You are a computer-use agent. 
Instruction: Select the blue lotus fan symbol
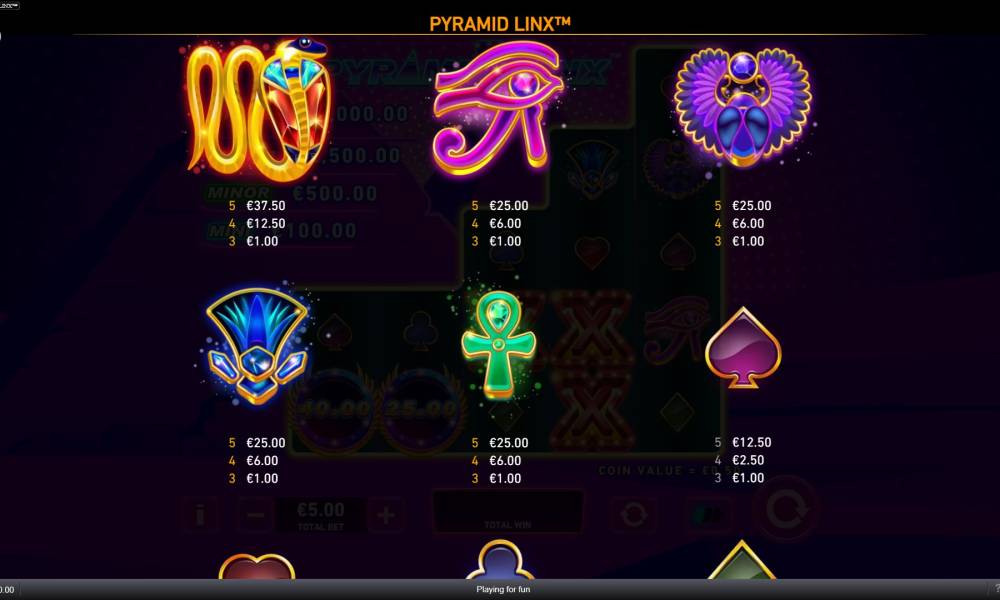(x=256, y=346)
